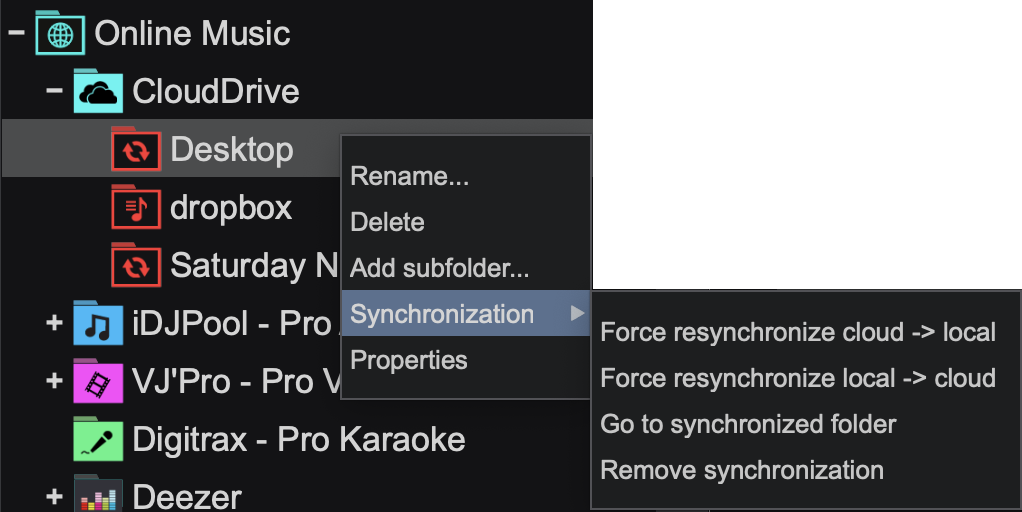The height and width of the screenshot is (512, 1022).
Task: Choose Rename... from the context menu
Action: 410,177
